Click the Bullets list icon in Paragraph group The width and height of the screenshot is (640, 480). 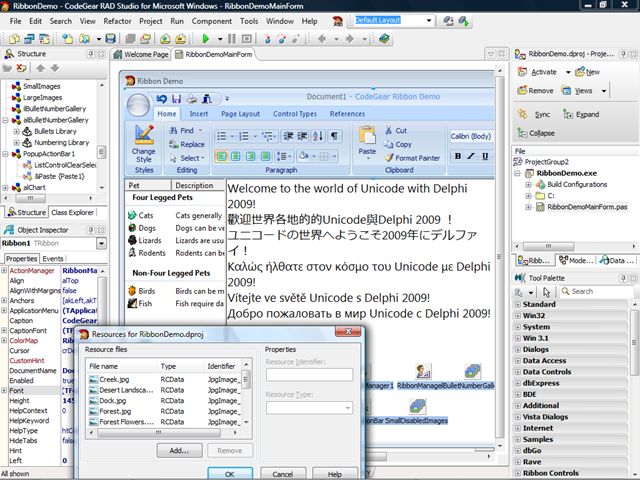221,136
